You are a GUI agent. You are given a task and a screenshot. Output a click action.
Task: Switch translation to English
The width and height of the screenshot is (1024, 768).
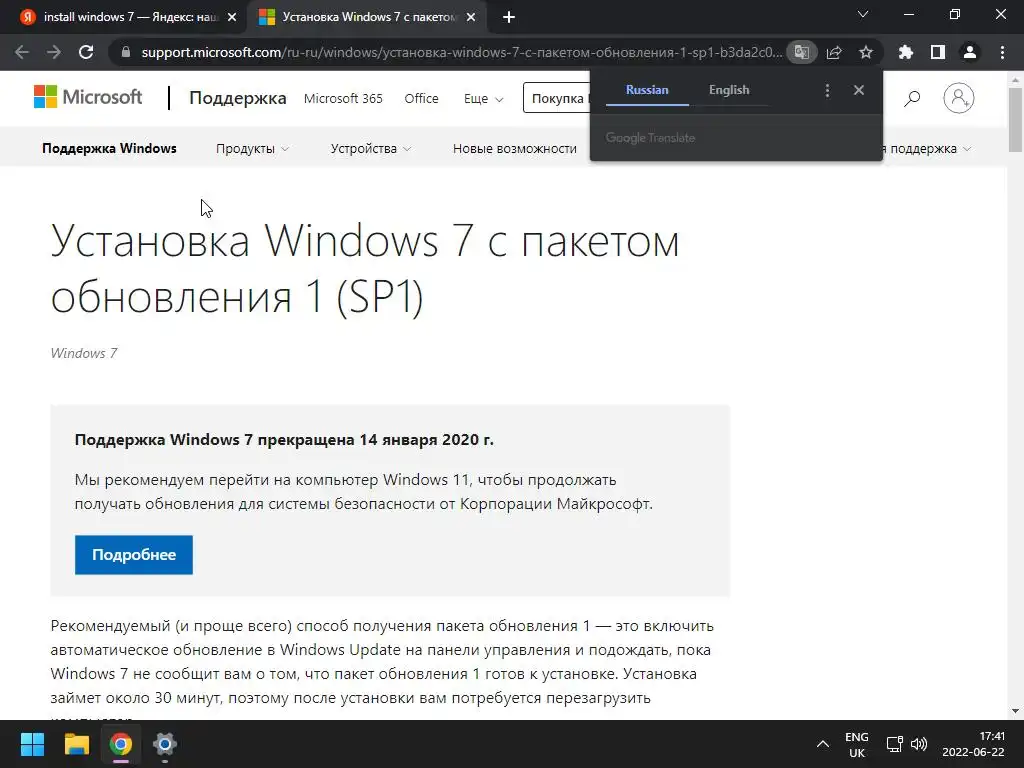pyautogui.click(x=729, y=90)
